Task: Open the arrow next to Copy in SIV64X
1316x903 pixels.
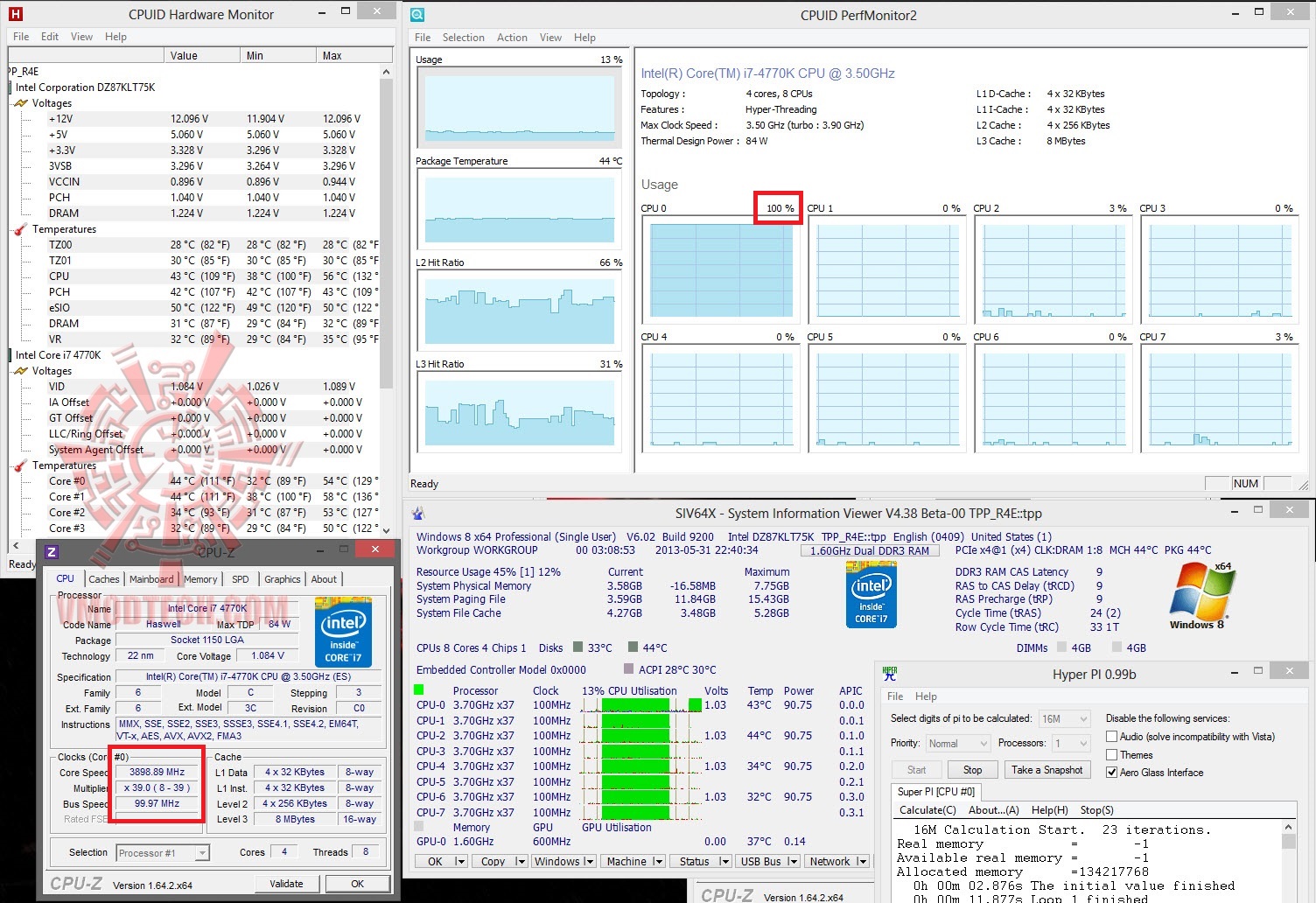Action: tap(521, 862)
